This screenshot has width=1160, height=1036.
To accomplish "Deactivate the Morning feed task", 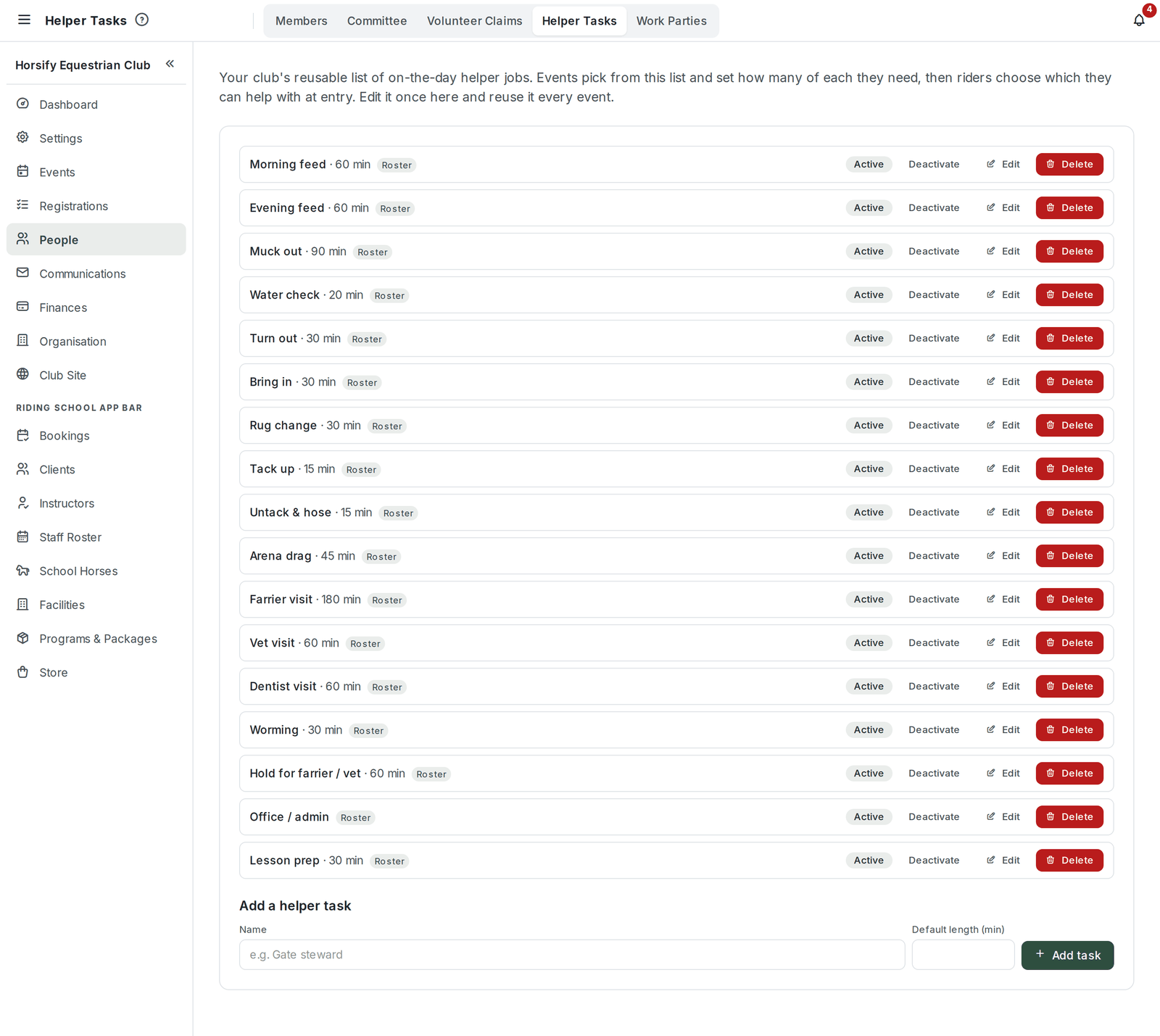I will tap(934, 165).
